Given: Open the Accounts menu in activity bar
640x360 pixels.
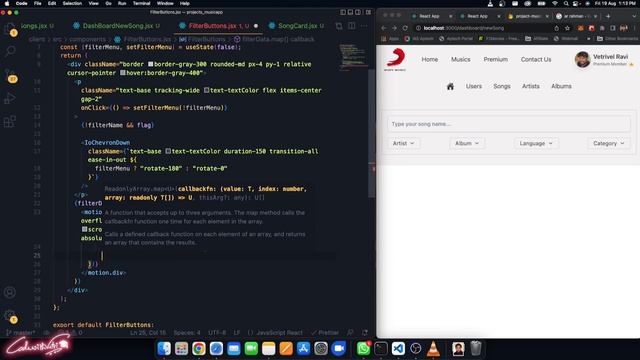Looking at the screenshot, I should pos(10,292).
